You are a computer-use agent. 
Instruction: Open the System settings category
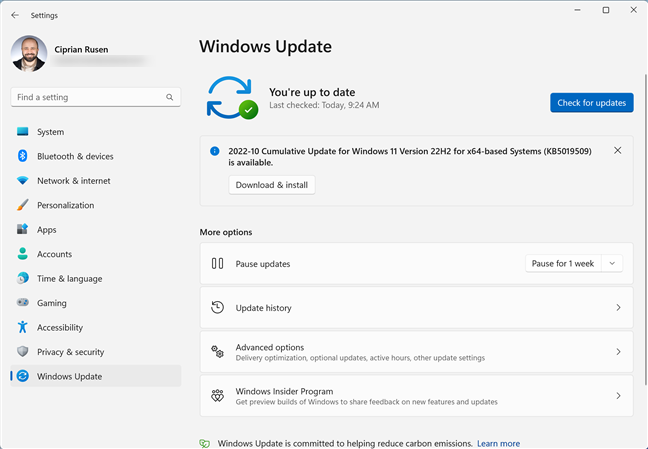95,132
